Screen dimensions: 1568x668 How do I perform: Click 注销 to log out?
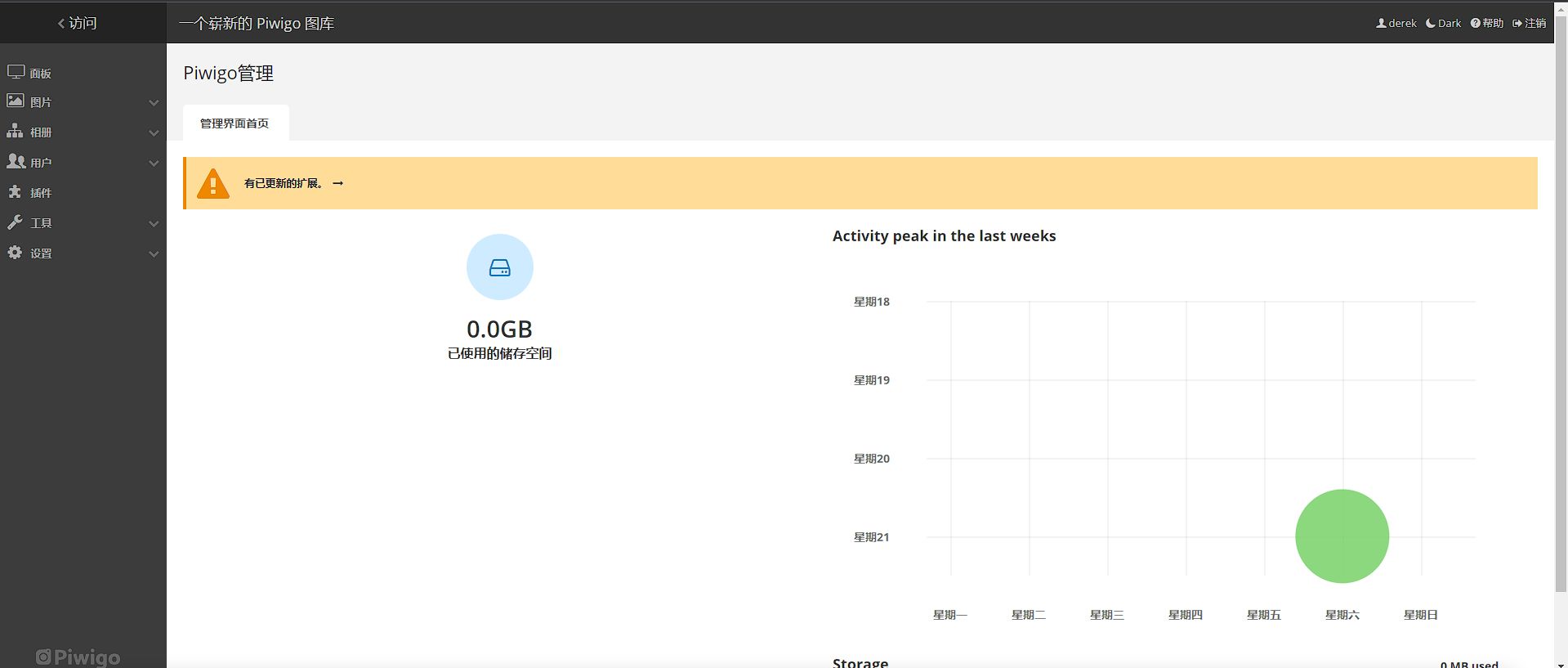pyautogui.click(x=1529, y=23)
